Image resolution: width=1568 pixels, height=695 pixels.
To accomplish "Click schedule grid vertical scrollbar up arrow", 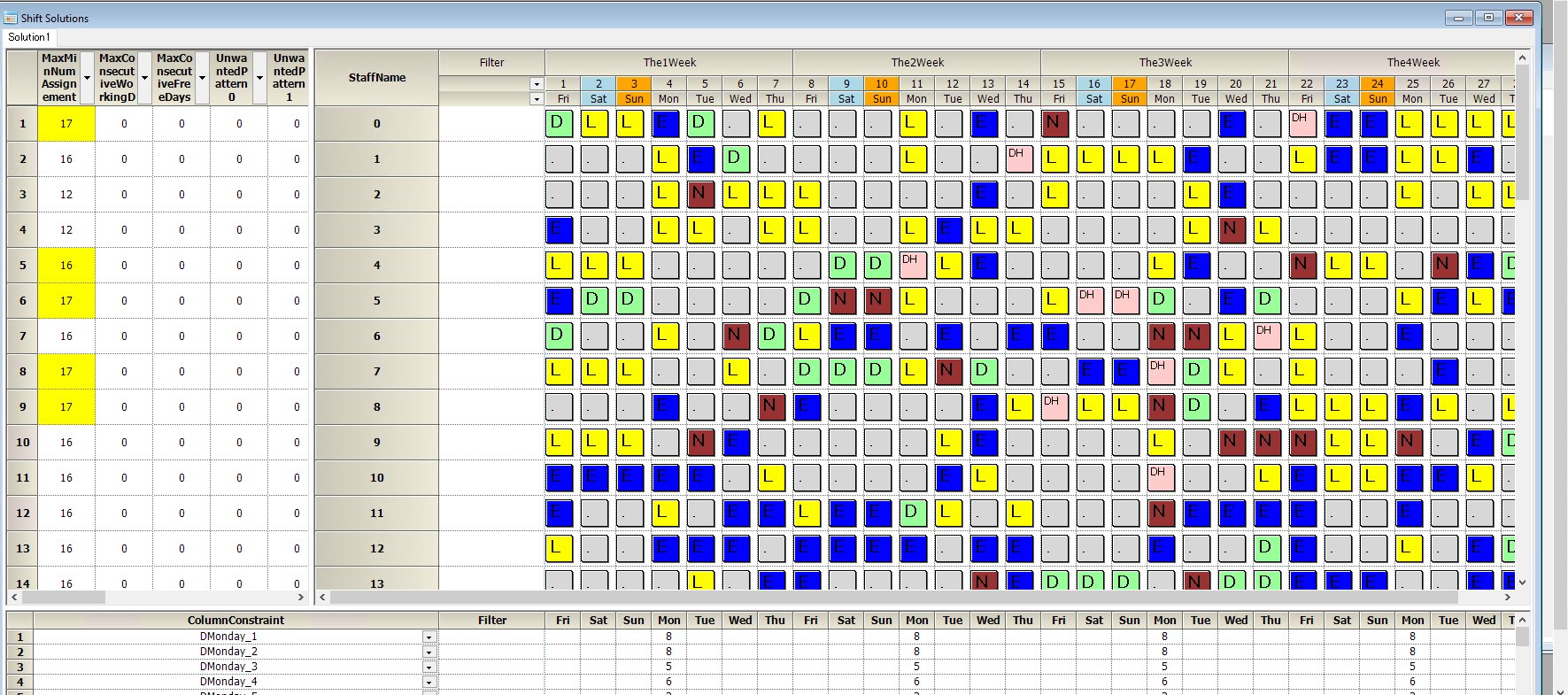I will [x=1522, y=58].
